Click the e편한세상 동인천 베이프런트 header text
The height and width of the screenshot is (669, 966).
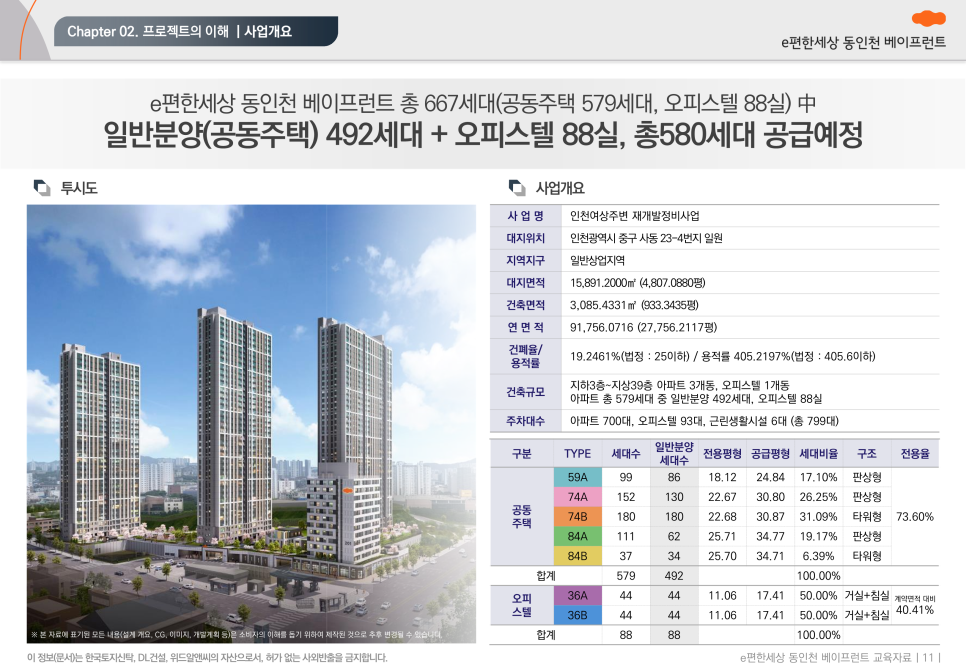click(x=863, y=43)
